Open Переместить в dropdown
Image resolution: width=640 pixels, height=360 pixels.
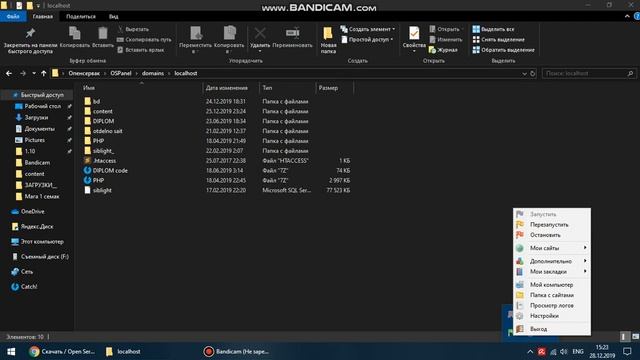pos(196,40)
